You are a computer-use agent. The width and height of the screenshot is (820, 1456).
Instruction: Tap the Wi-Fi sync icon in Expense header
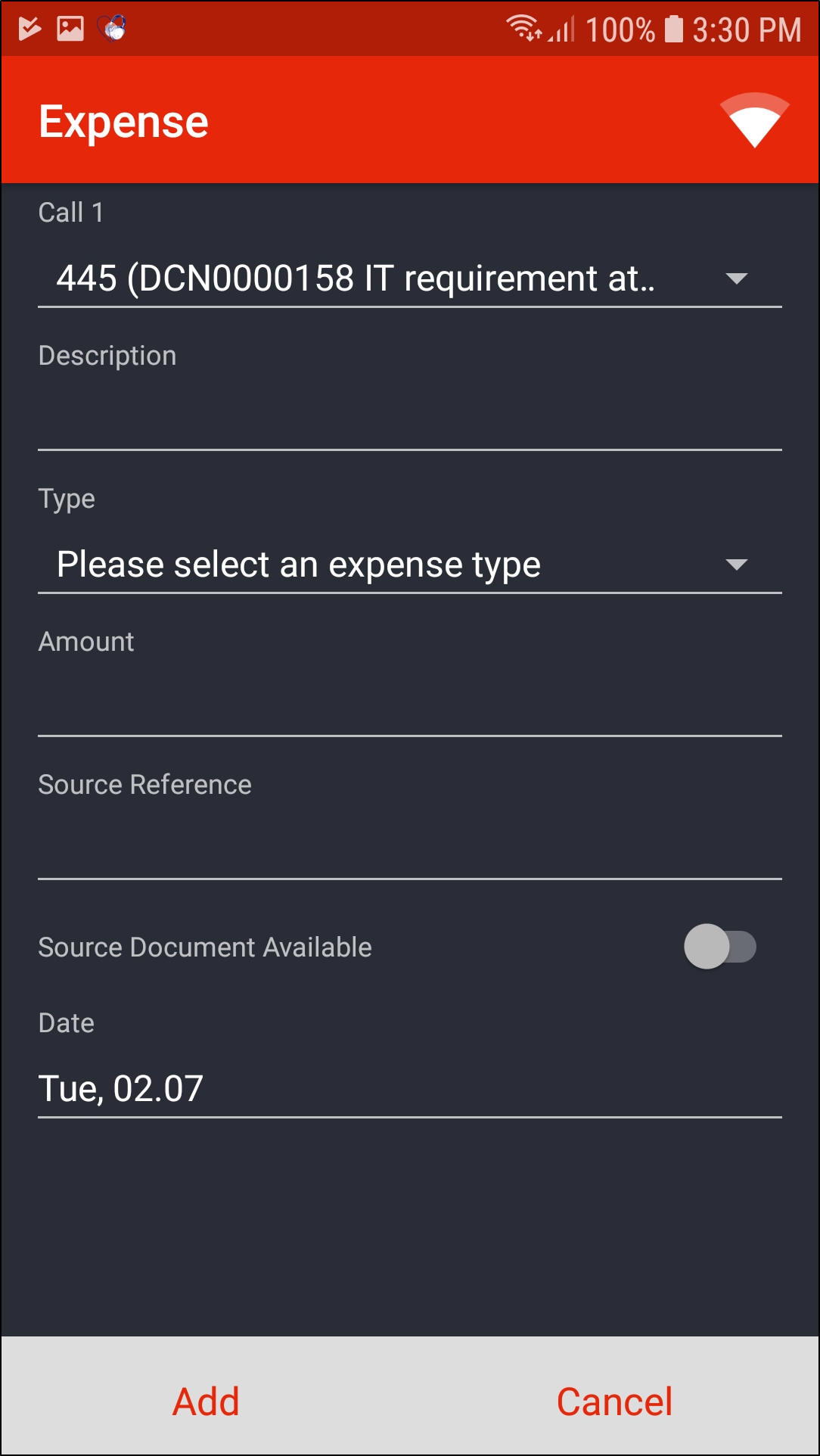[x=754, y=120]
